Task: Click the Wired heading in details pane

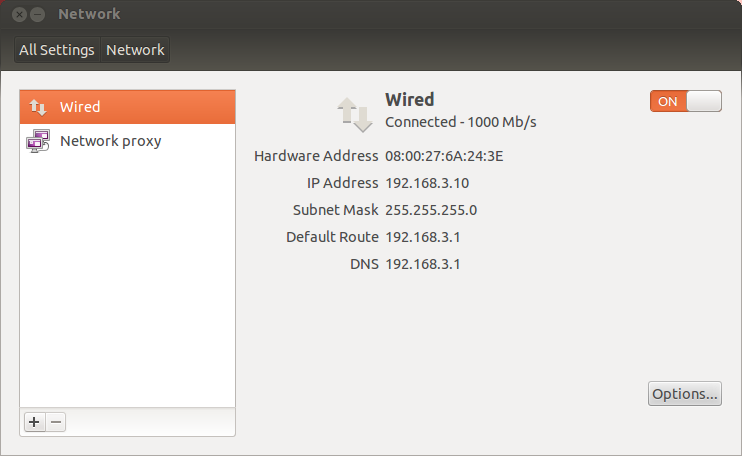Action: 410,99
